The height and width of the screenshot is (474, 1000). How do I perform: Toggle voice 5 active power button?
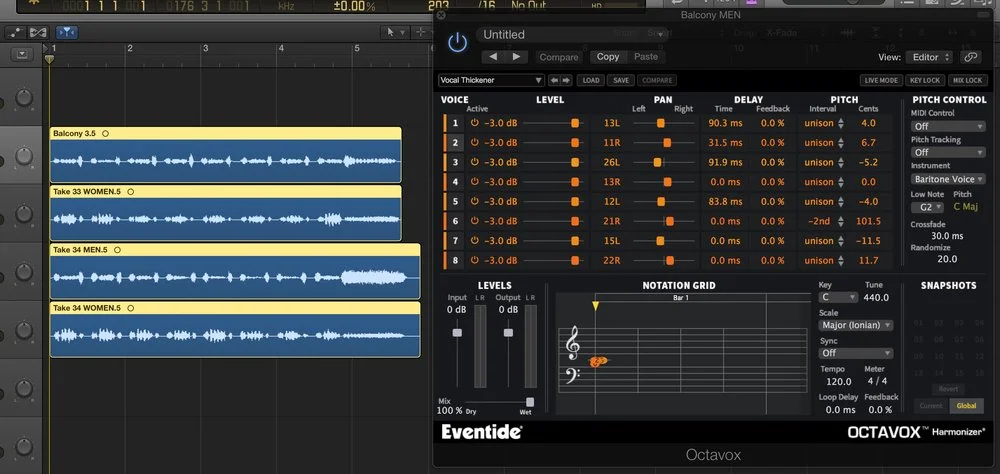click(474, 202)
